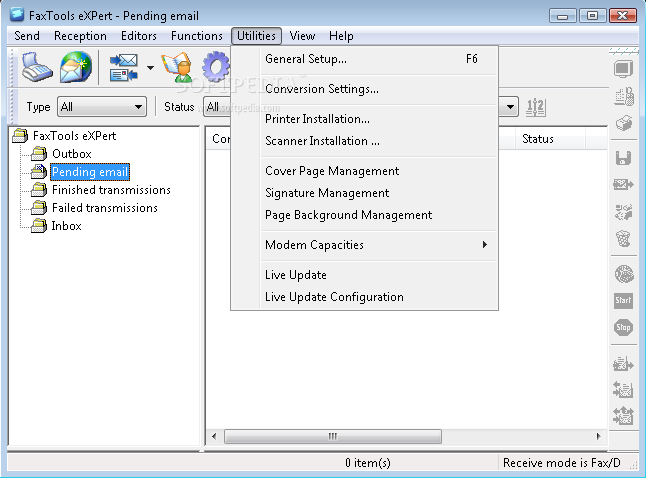Click the trash bin delete icon
The image size is (646, 478).
click(x=623, y=238)
